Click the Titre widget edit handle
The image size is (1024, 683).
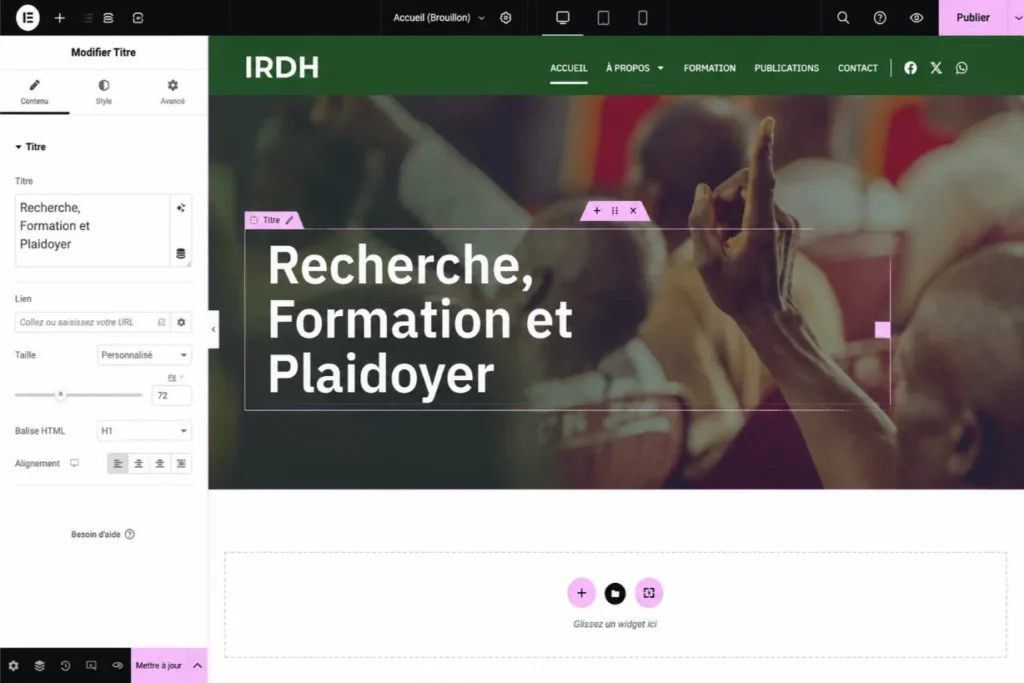(x=273, y=220)
